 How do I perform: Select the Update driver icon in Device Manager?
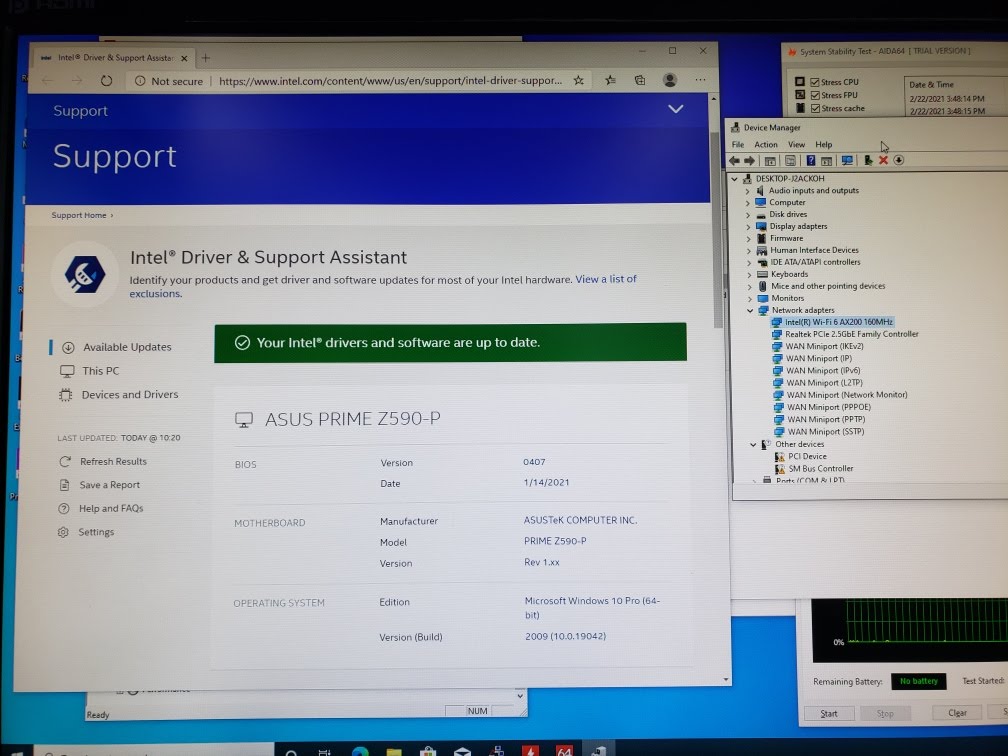tap(869, 160)
